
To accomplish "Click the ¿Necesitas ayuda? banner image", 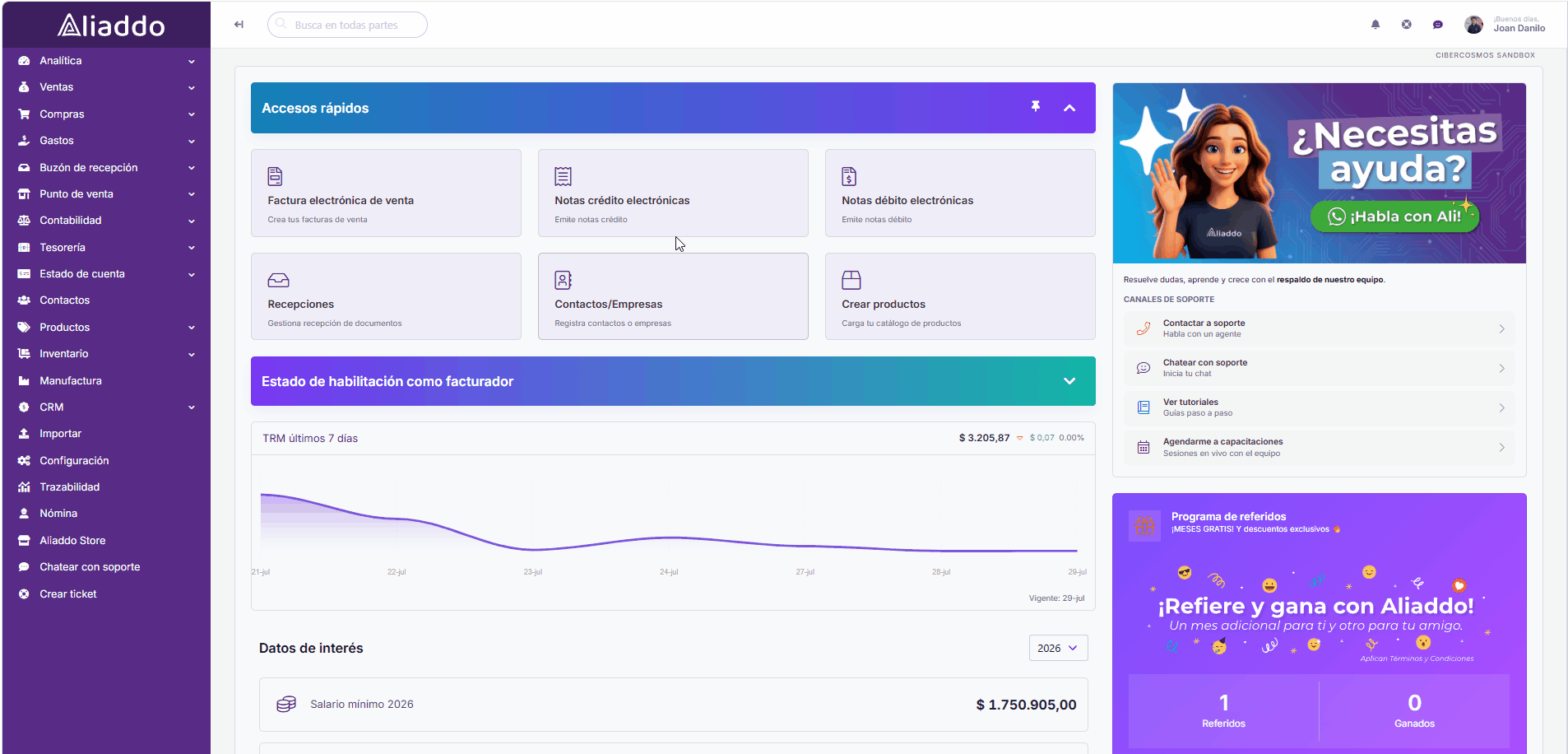I will (x=1319, y=173).
